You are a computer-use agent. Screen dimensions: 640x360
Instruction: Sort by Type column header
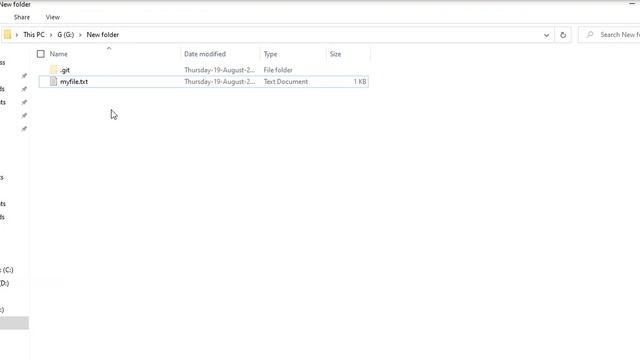click(x=270, y=54)
